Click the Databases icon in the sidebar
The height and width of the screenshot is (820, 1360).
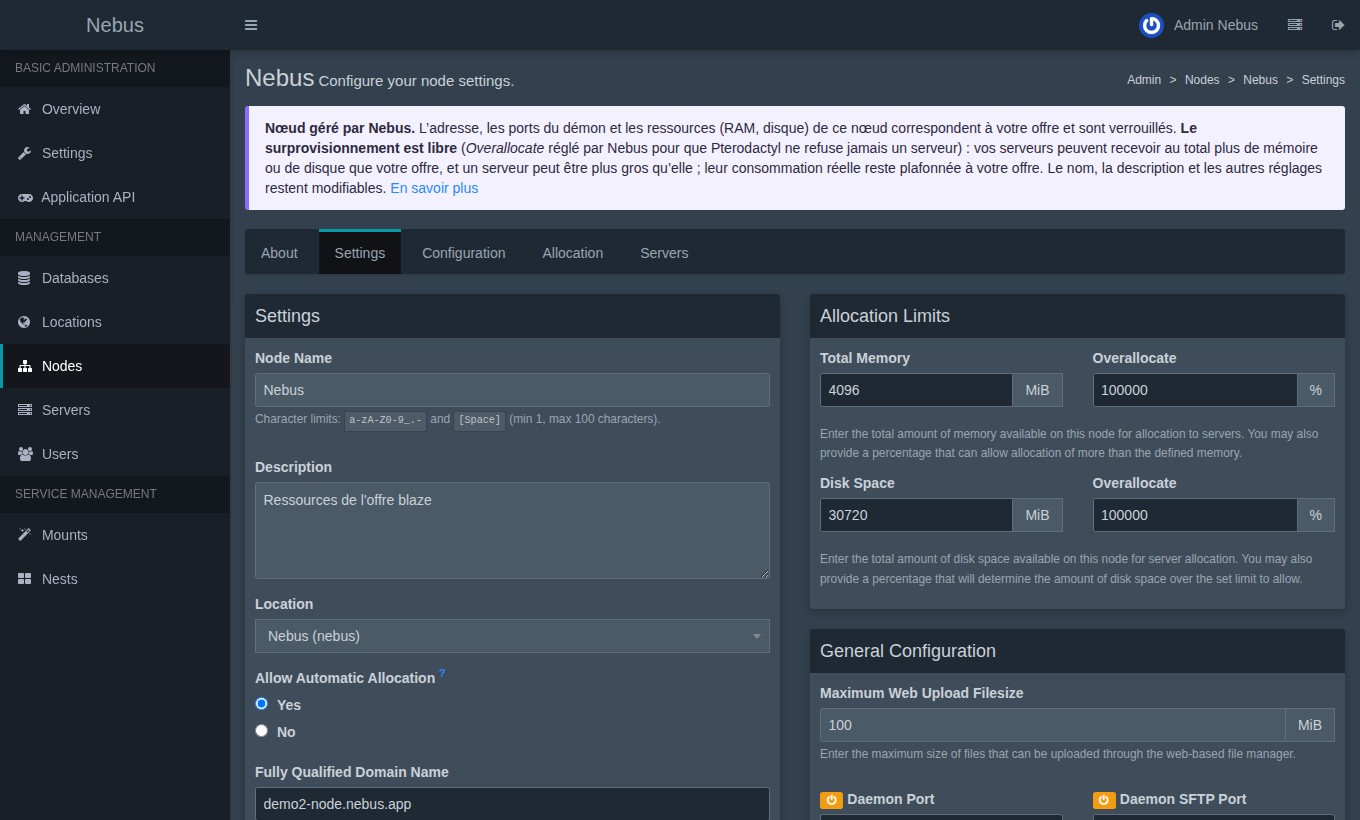pyautogui.click(x=24, y=278)
